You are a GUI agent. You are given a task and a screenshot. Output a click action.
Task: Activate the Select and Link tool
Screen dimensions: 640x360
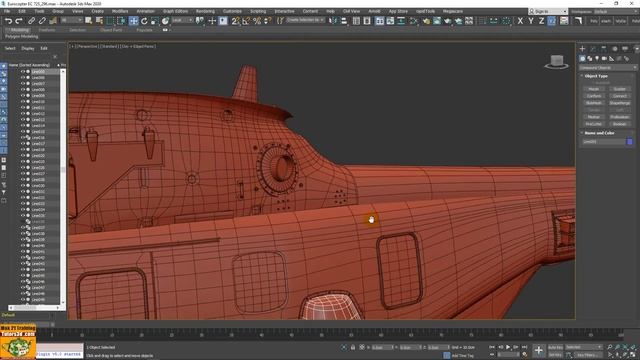pyautogui.click(x=31, y=21)
